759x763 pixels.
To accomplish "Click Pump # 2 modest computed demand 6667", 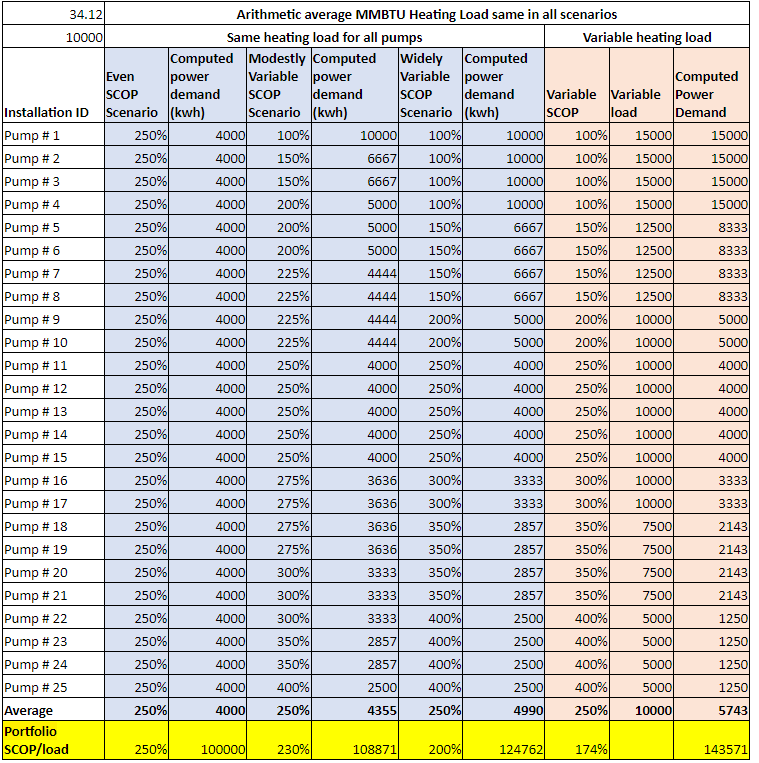I will pyautogui.click(x=355, y=158).
